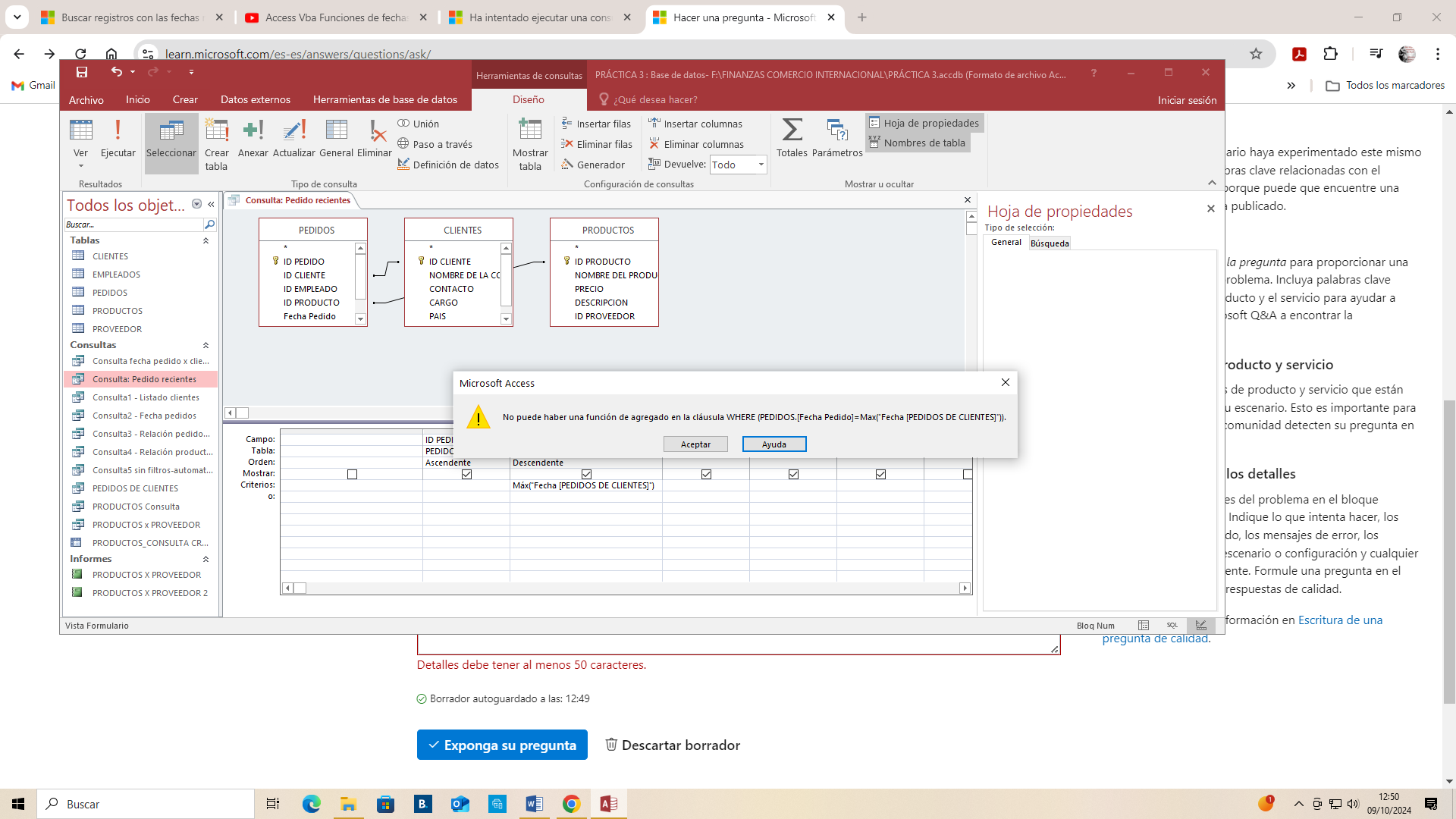Choose the General crosstab query icon
The width and height of the screenshot is (1456, 819).
(336, 139)
